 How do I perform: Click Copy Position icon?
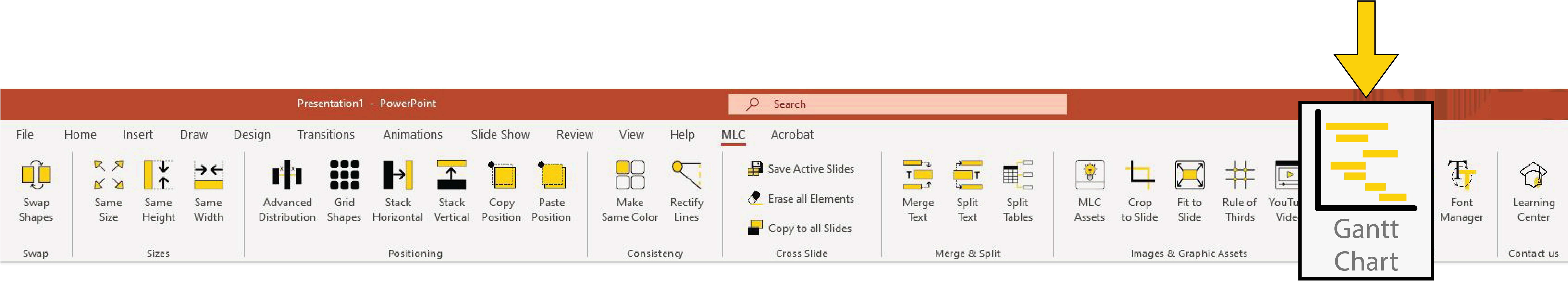(x=501, y=175)
